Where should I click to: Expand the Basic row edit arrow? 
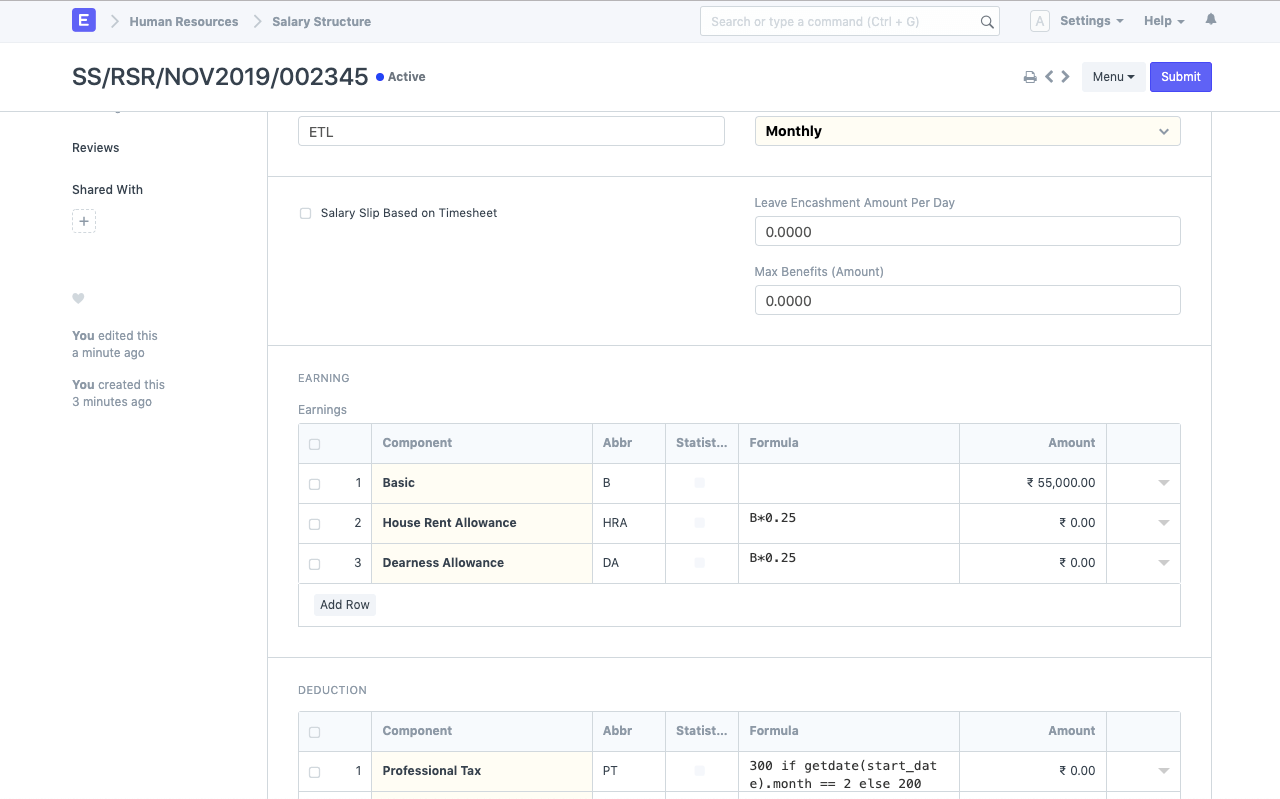pyautogui.click(x=1164, y=483)
